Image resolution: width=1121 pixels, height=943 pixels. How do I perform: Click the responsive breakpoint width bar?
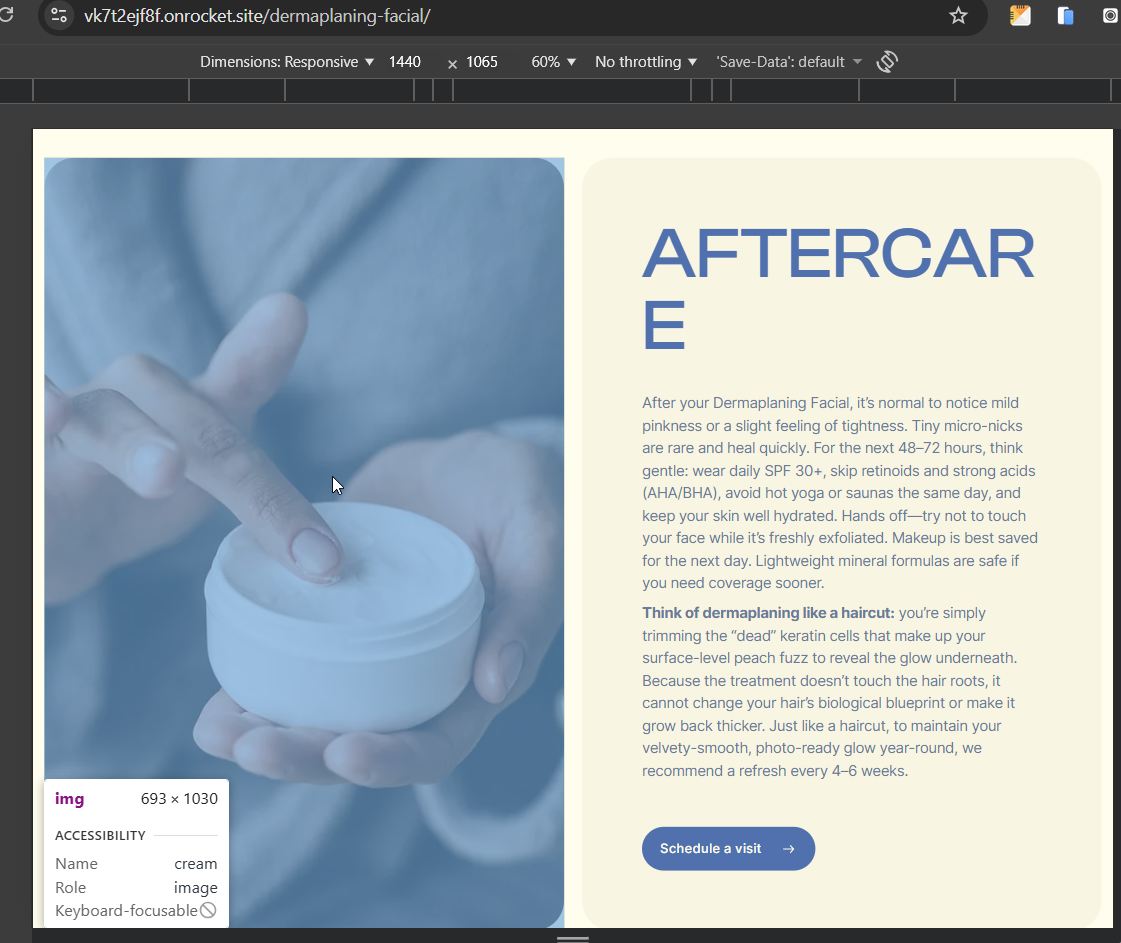(560, 90)
